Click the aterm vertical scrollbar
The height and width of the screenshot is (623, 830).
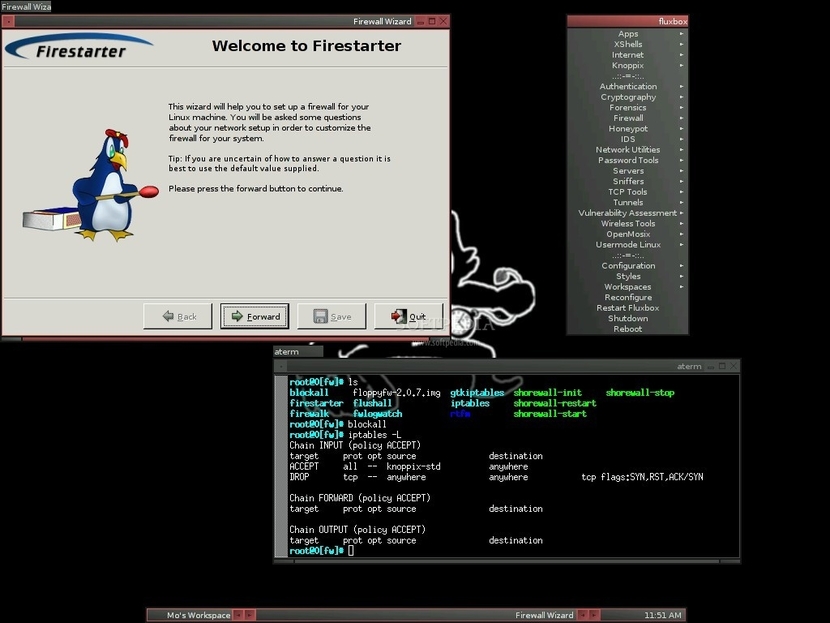(x=281, y=466)
